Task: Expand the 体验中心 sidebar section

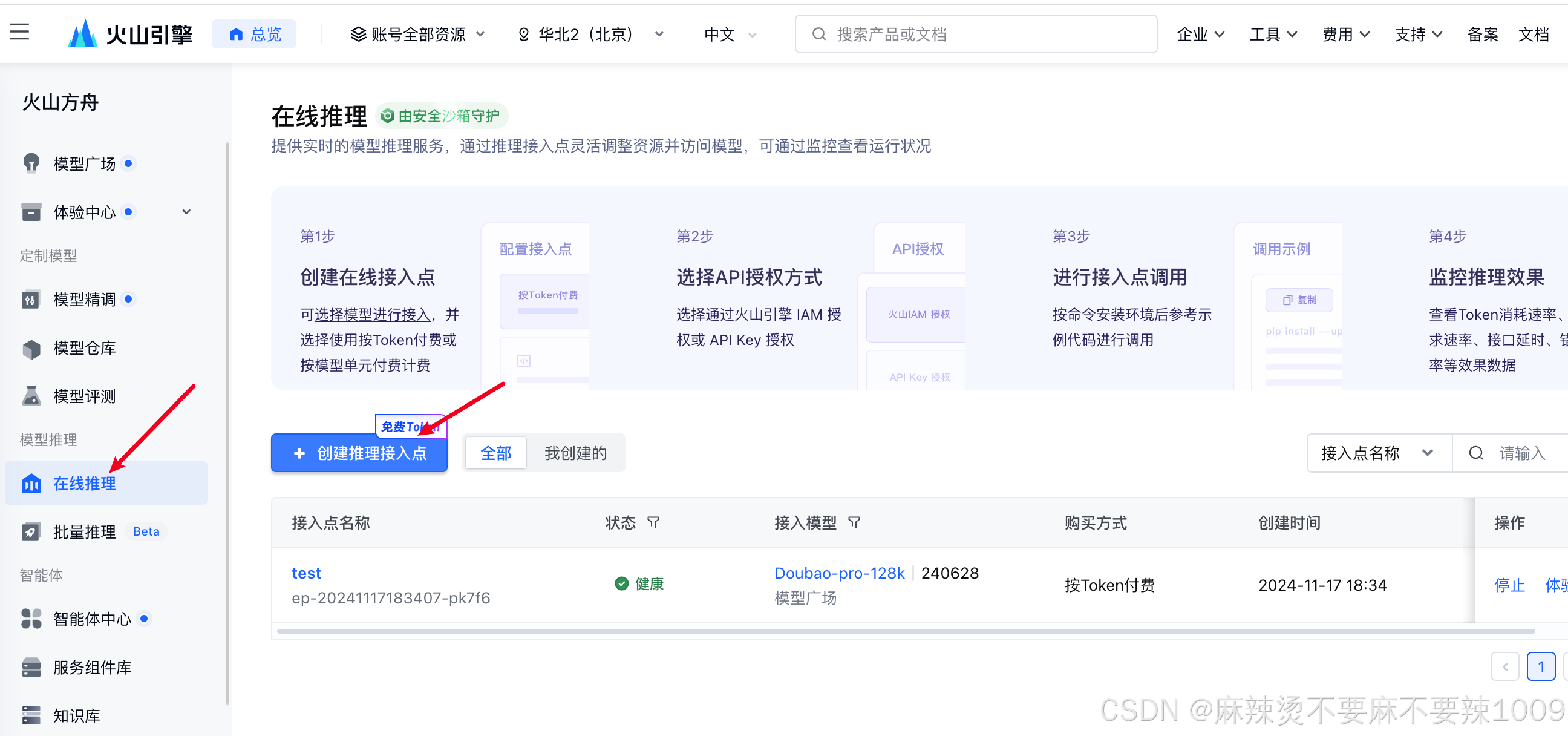Action: point(186,212)
